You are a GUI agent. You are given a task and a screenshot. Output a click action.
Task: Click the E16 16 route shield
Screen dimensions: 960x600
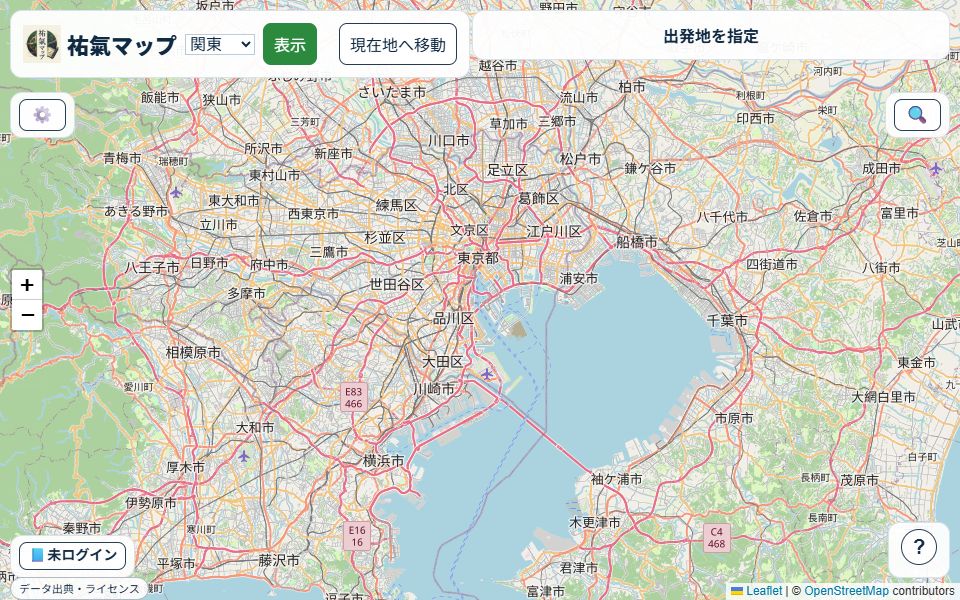point(357,536)
